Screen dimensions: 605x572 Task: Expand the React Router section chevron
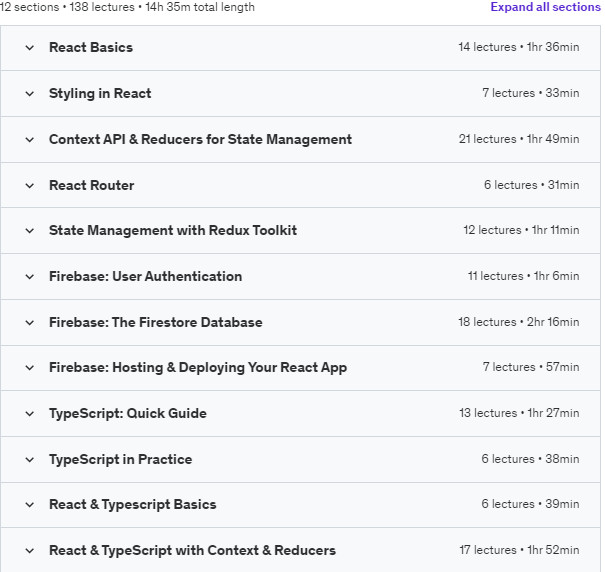[30, 186]
